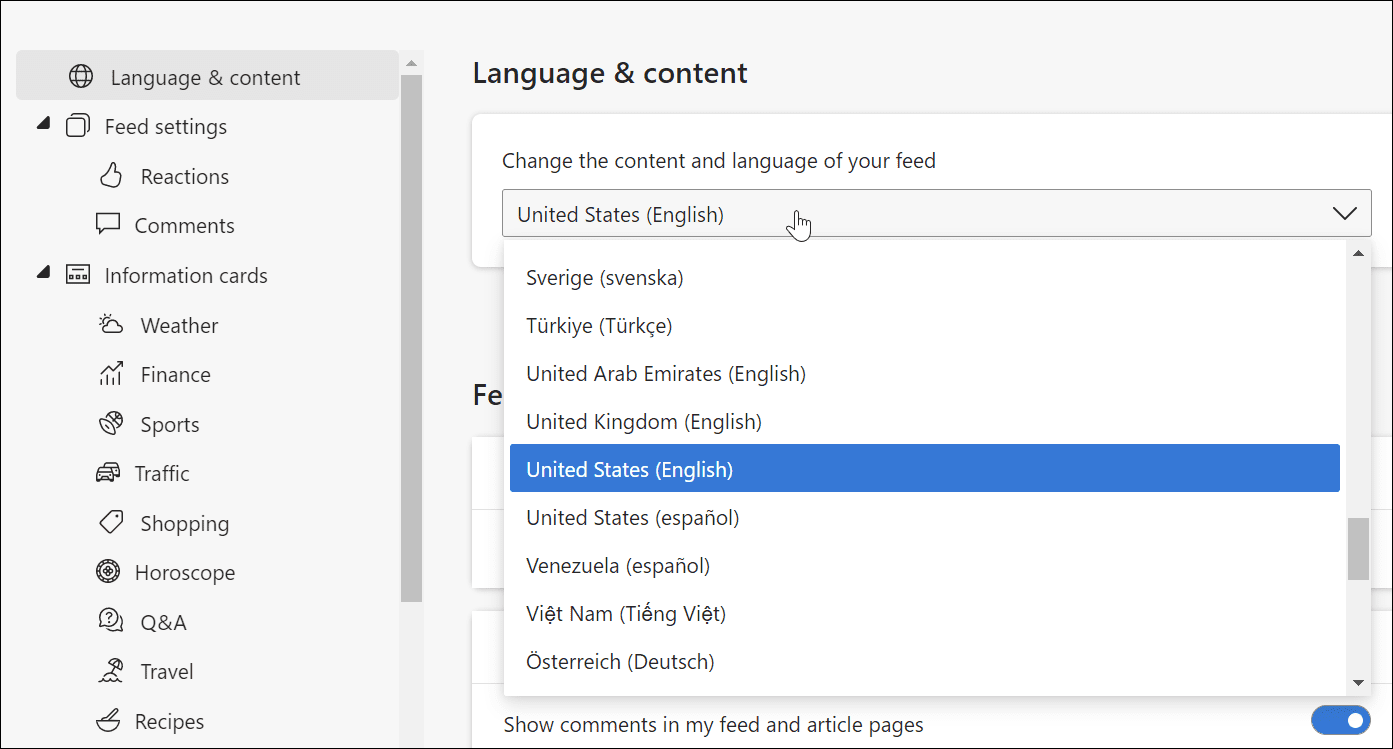Click the Reactions thumbs-up icon
This screenshot has height=749, width=1393.
[x=110, y=175]
